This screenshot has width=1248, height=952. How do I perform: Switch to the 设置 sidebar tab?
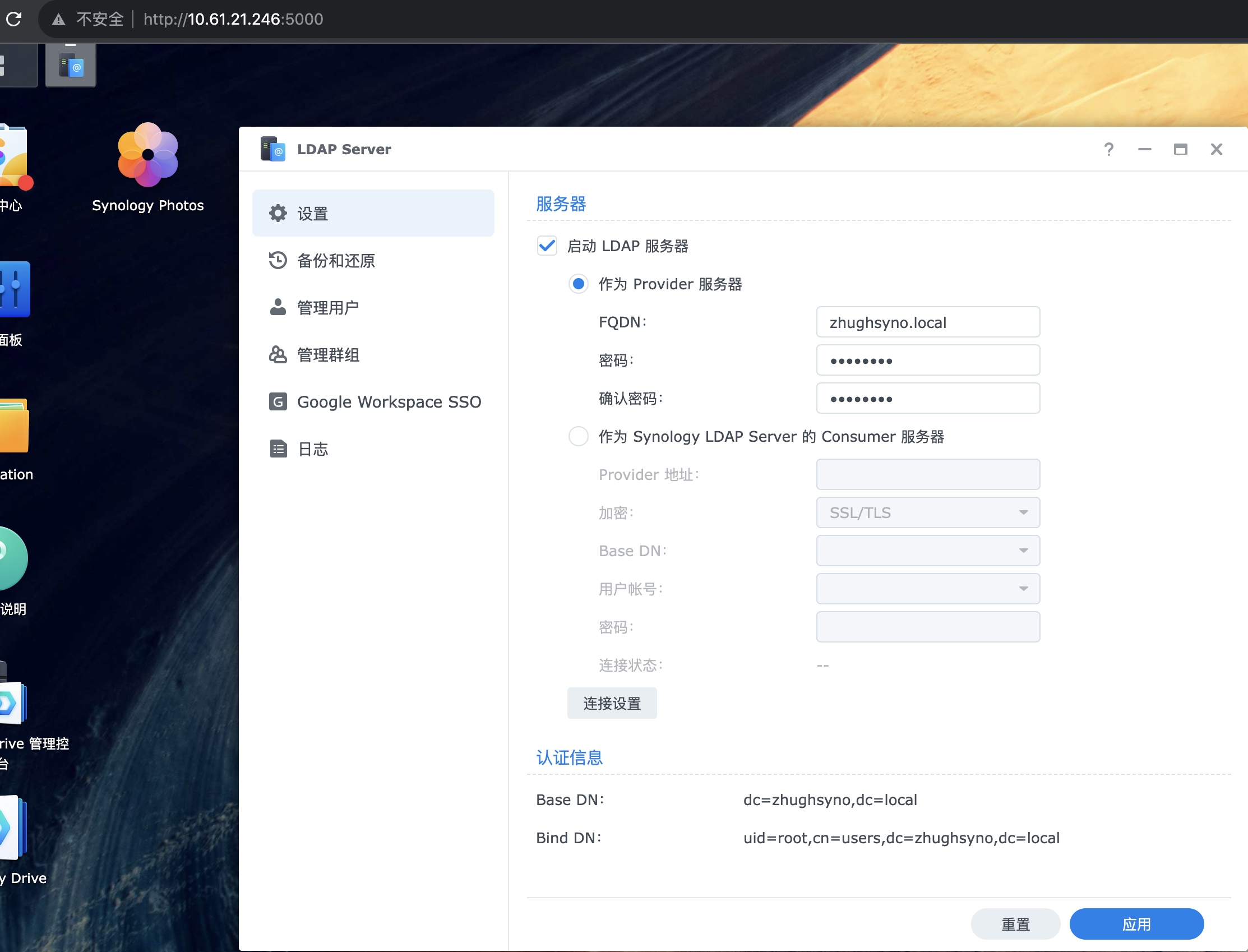pyautogui.click(x=373, y=213)
